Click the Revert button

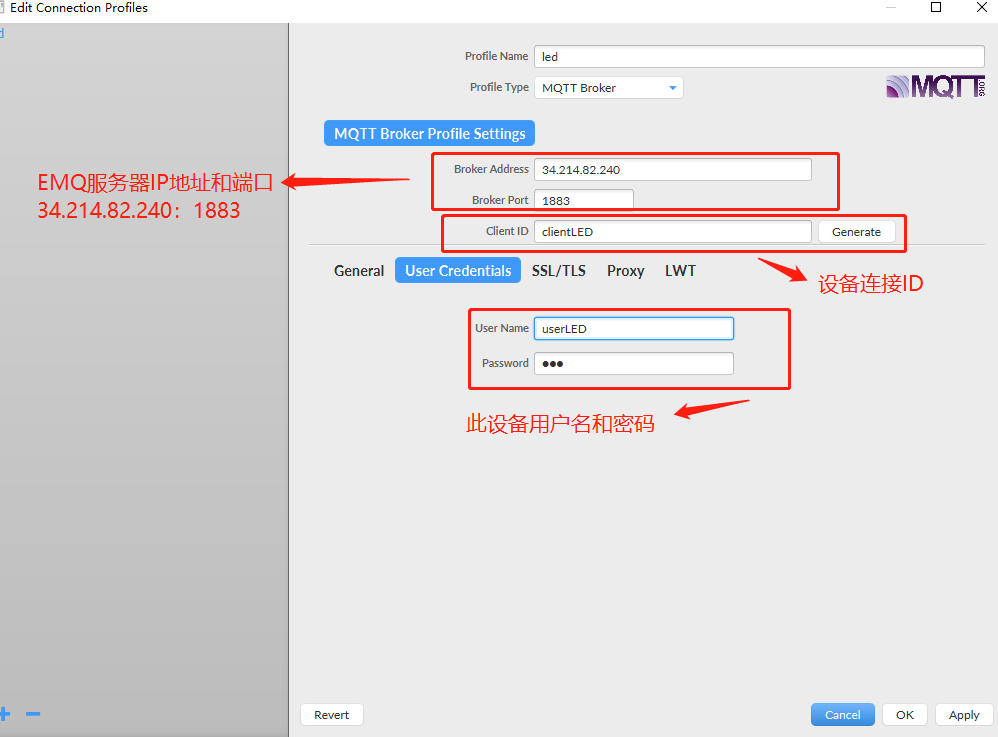point(331,714)
